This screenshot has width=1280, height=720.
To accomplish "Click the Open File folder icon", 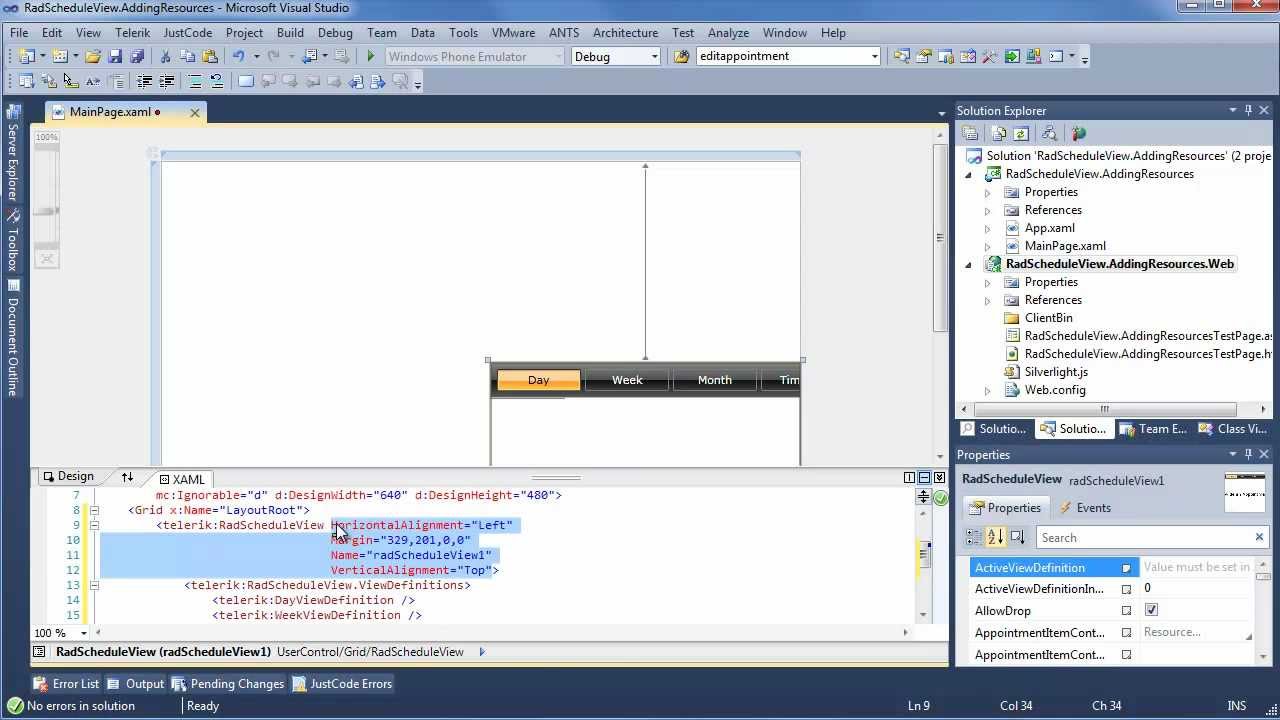I will click(92, 56).
